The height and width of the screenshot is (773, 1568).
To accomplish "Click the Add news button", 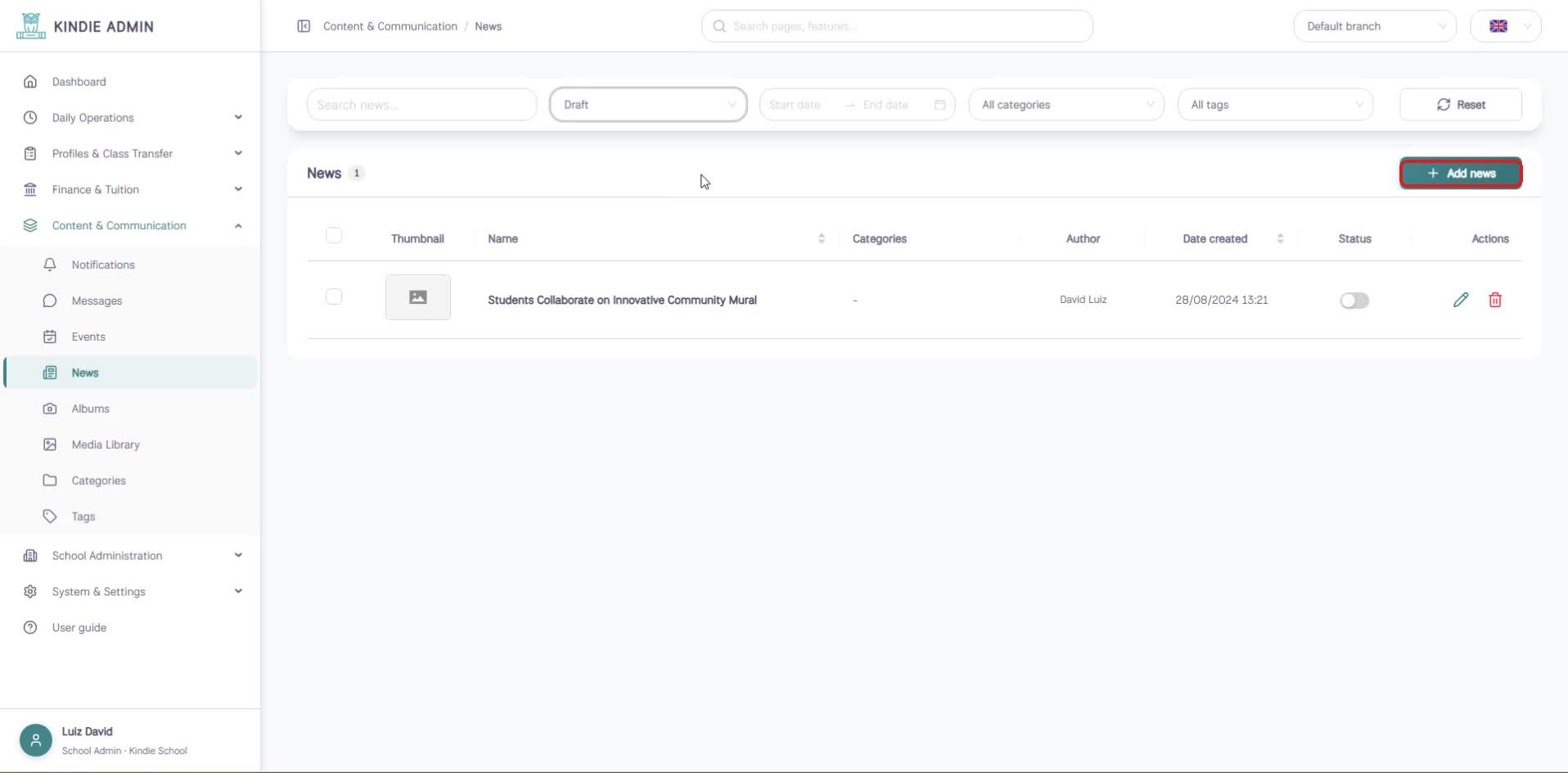I will pyautogui.click(x=1461, y=173).
